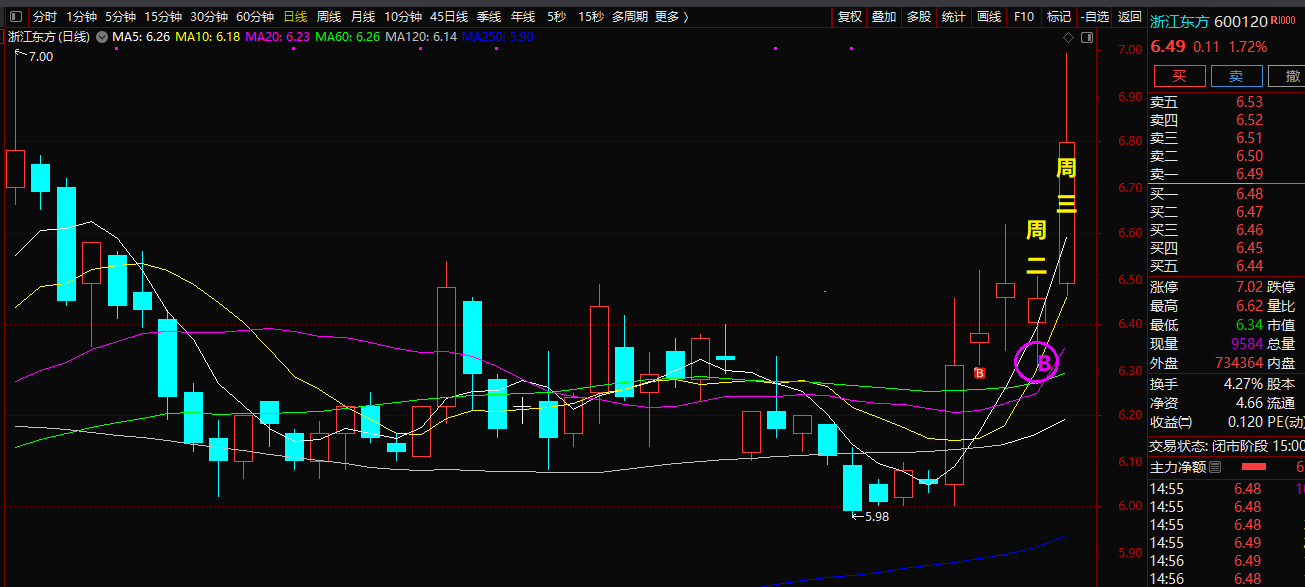This screenshot has width=1305, height=587.
Task: Expand the 更多 periods menu
Action: coord(672,17)
